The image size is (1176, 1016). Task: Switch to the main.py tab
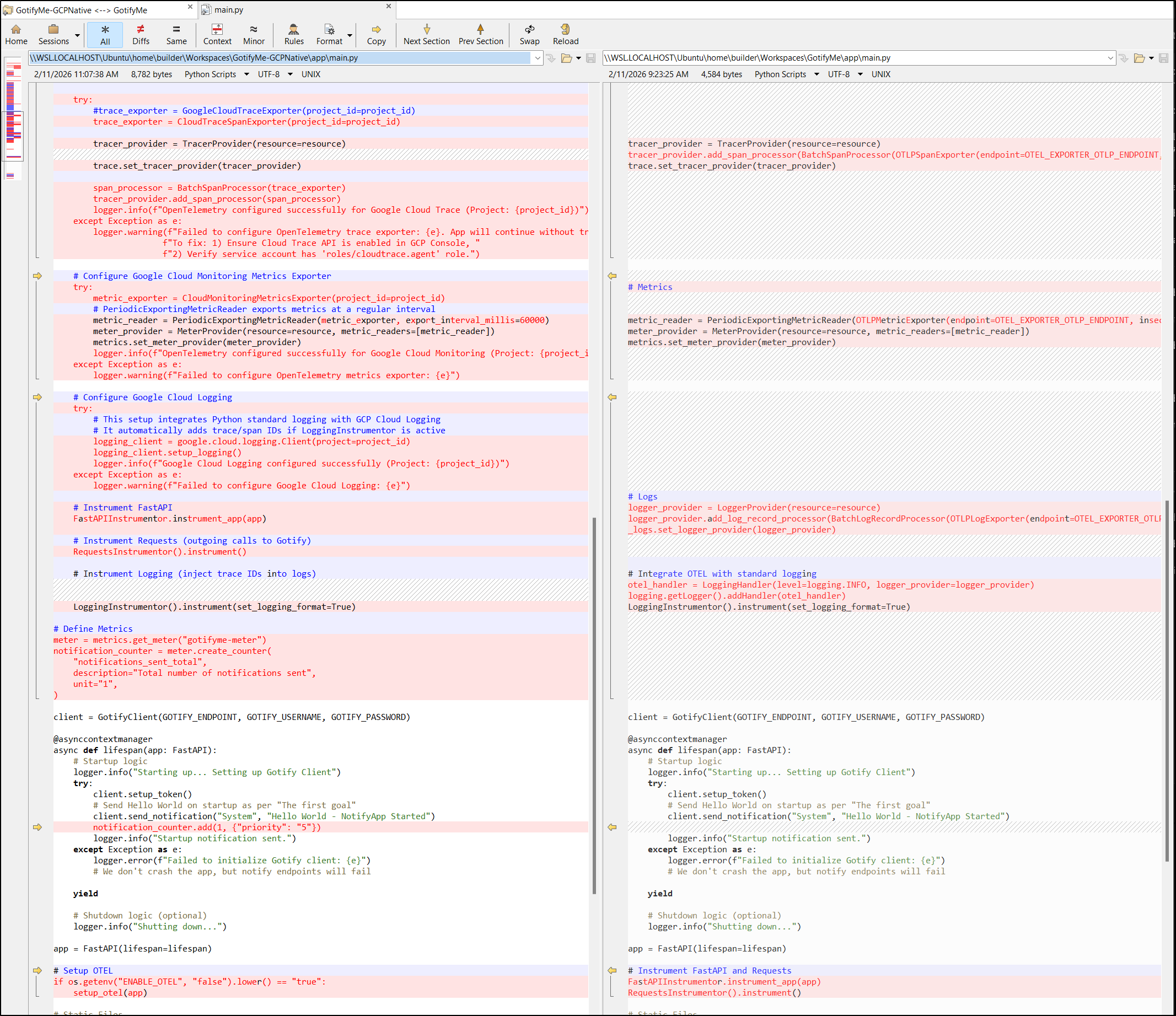[229, 10]
